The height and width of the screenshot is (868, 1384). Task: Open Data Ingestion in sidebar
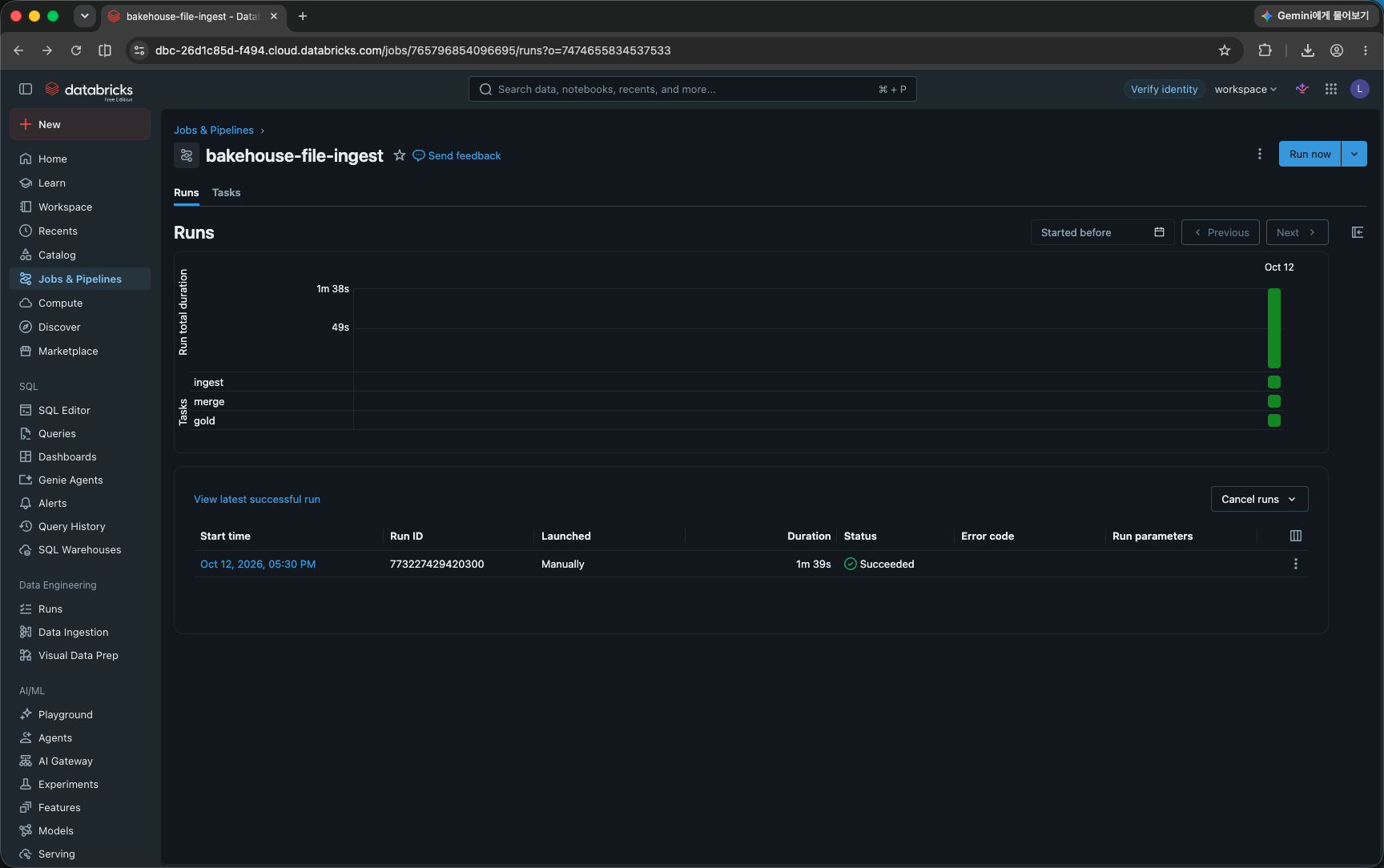tap(79, 632)
